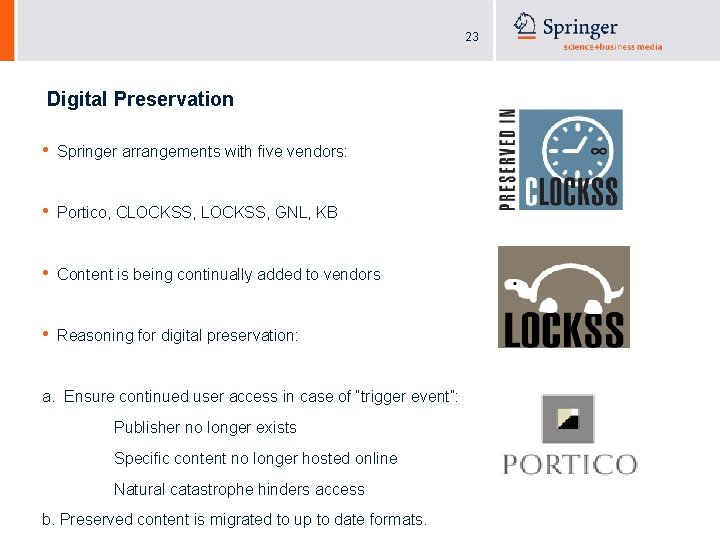Click 'Natural catastrophe hinders access' text
Image resolution: width=720 pixels, height=540 pixels.
pyautogui.click(x=239, y=489)
